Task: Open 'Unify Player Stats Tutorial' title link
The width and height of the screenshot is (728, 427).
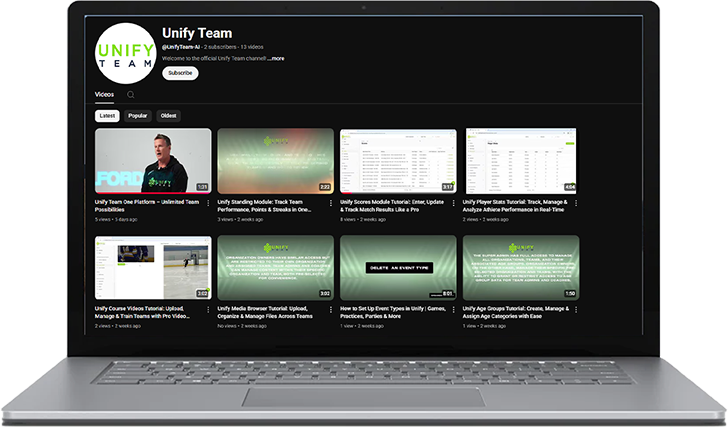Action: coord(515,206)
